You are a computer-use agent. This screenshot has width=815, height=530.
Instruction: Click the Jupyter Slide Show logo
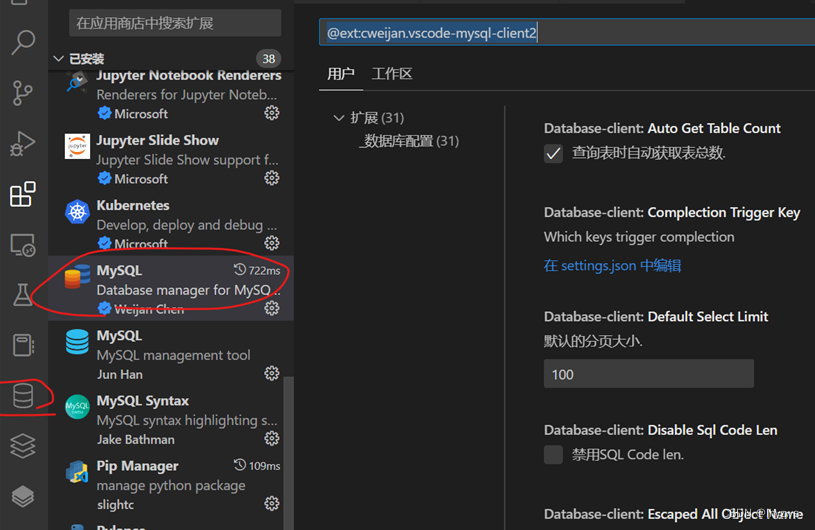77,147
